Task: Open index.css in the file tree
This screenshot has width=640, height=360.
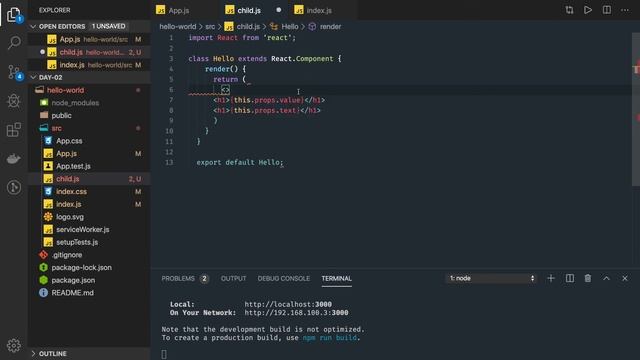Action: pos(89,191)
